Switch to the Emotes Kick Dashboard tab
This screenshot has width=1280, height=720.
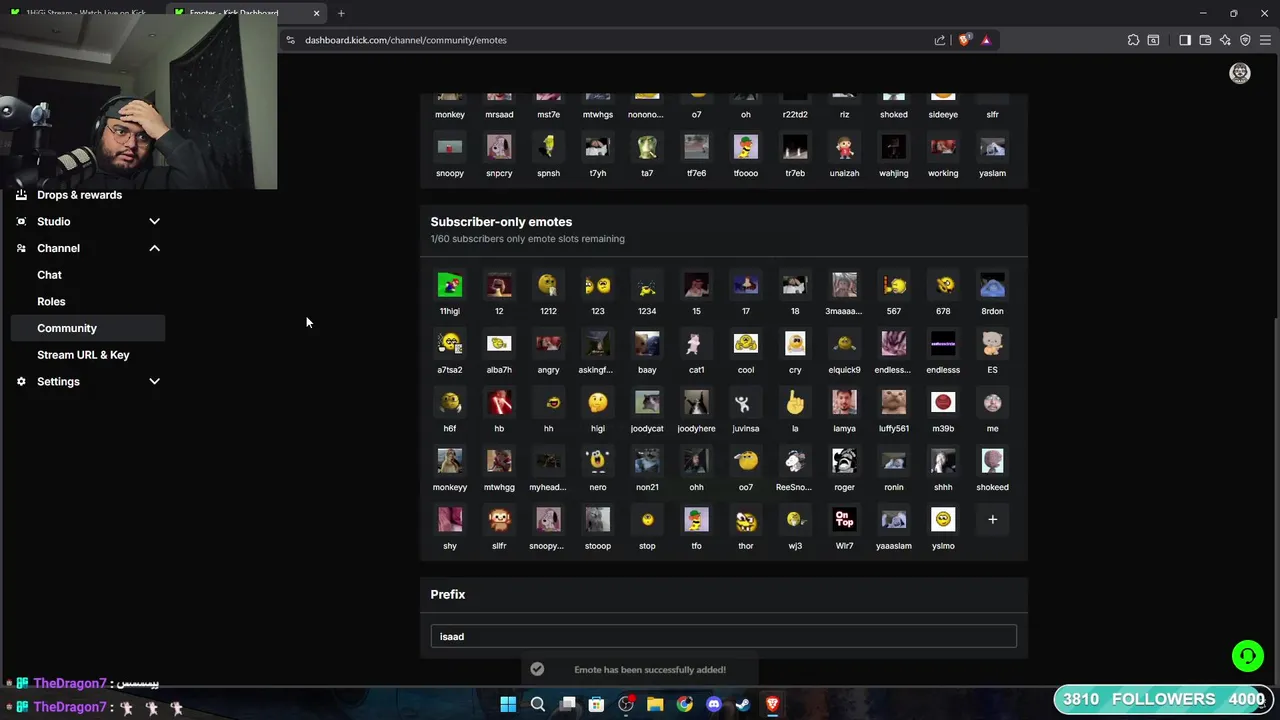click(235, 13)
